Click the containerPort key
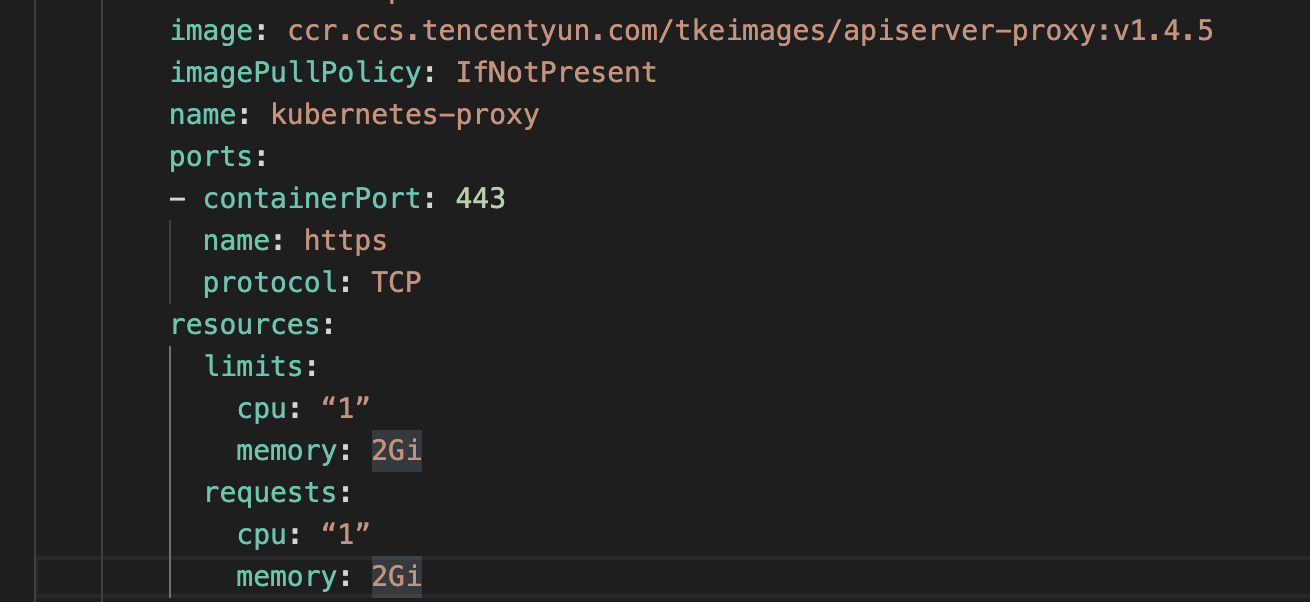This screenshot has height=602, width=1310. pos(311,199)
